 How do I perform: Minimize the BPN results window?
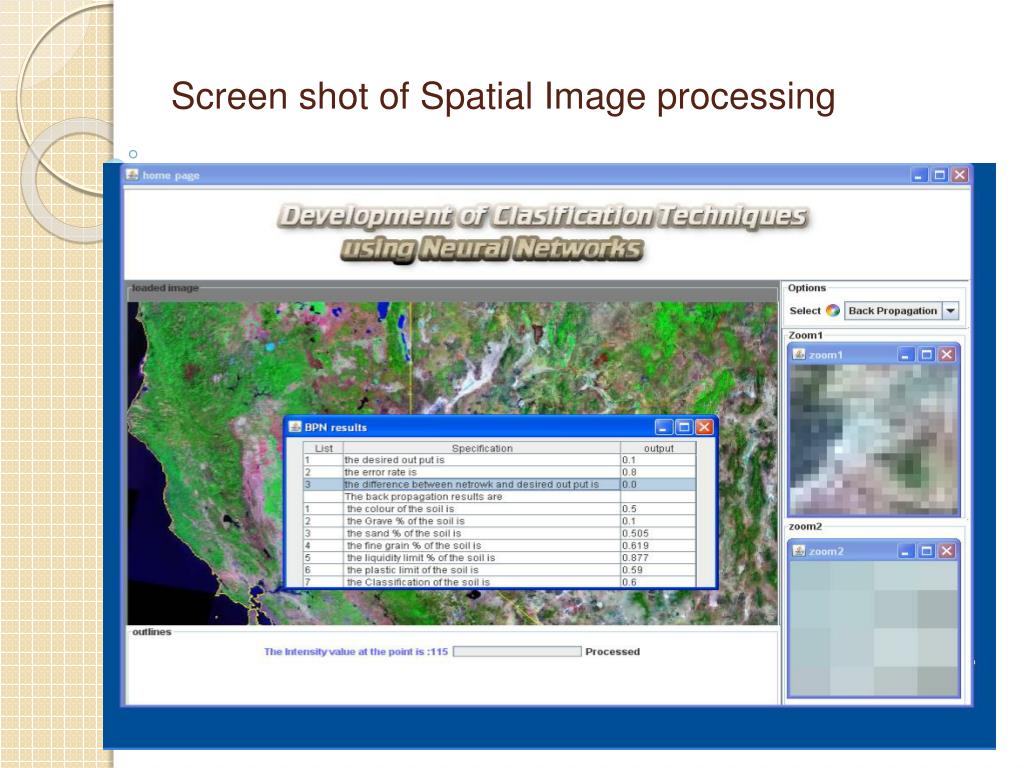[664, 427]
